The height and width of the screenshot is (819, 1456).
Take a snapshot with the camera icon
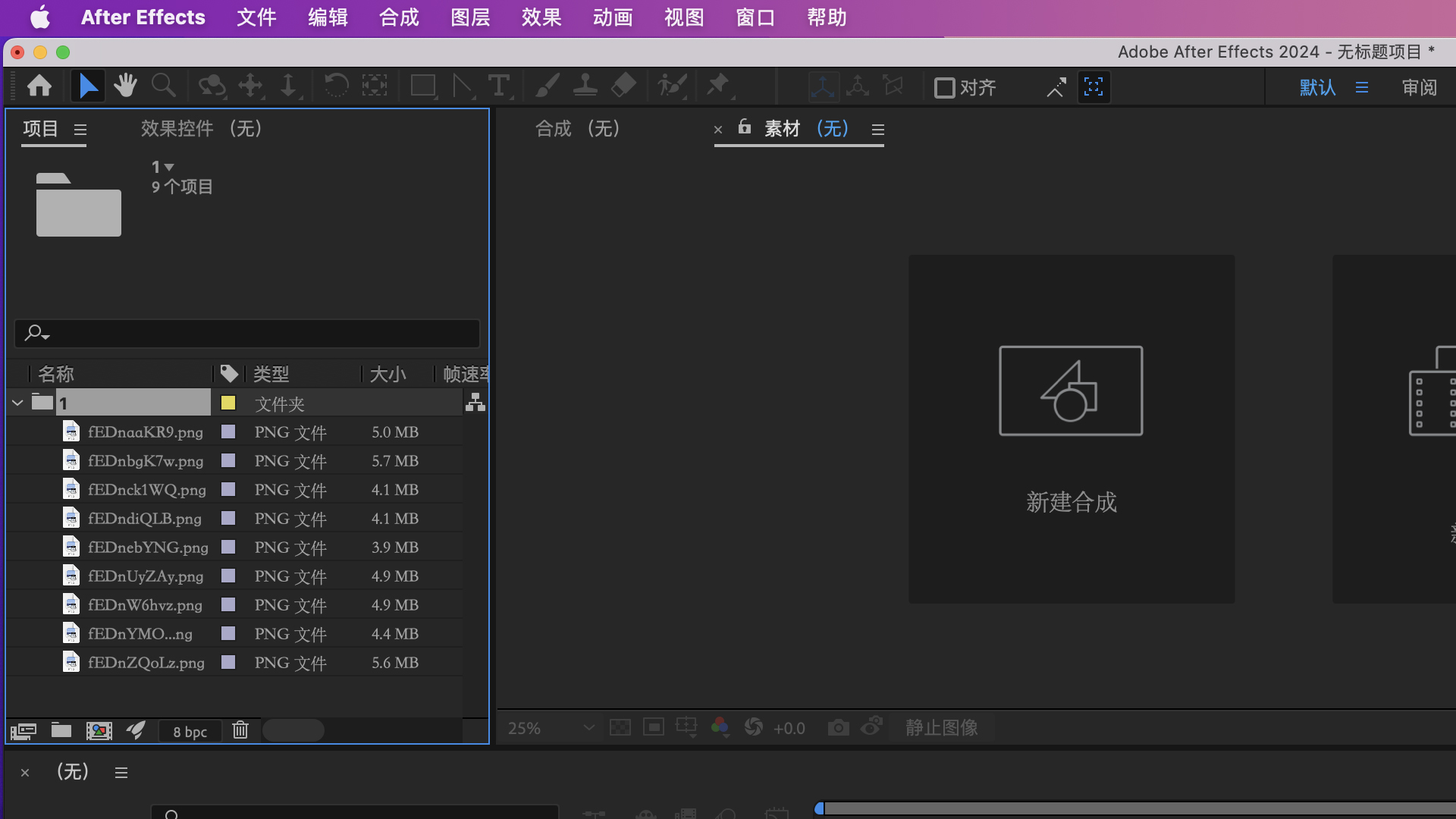(x=838, y=726)
